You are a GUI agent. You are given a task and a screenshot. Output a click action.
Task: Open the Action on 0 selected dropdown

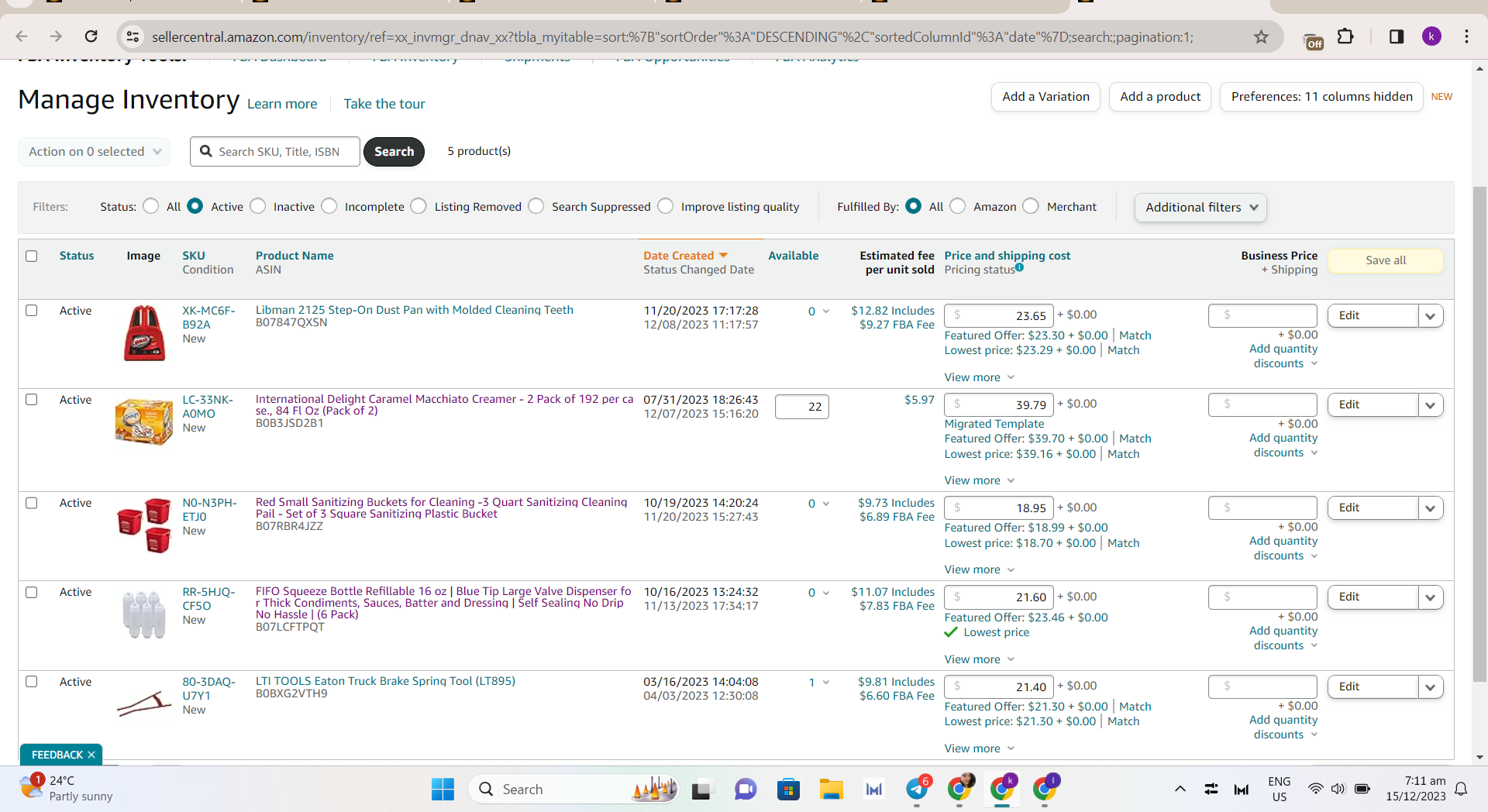pos(94,151)
